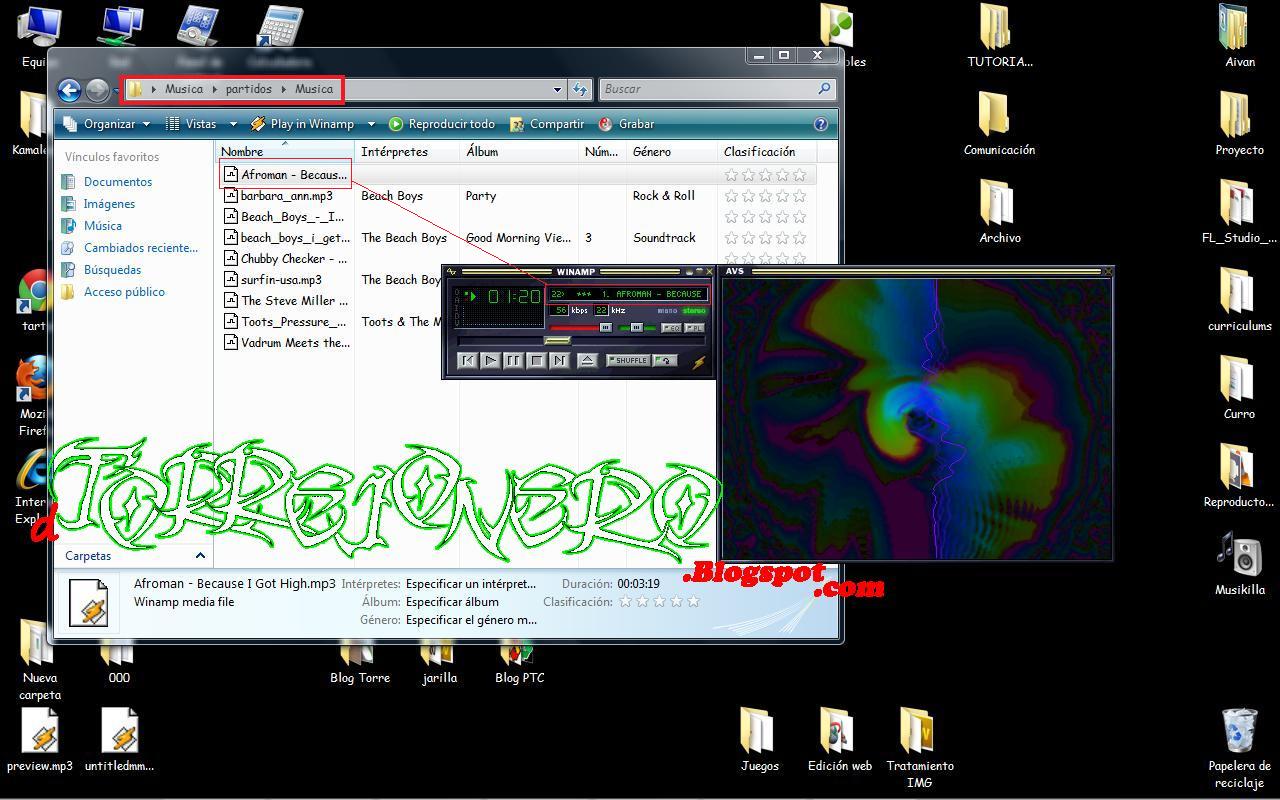Click the Grabar toolbar button
This screenshot has width=1280, height=800.
(x=626, y=124)
